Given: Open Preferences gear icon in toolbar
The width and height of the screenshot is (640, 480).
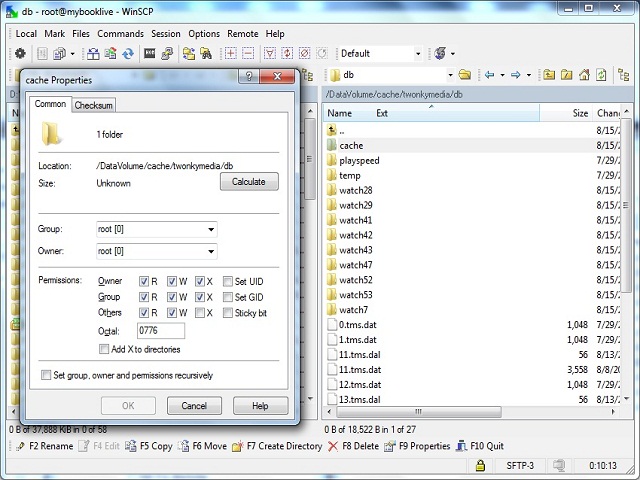Looking at the screenshot, I should [20, 53].
